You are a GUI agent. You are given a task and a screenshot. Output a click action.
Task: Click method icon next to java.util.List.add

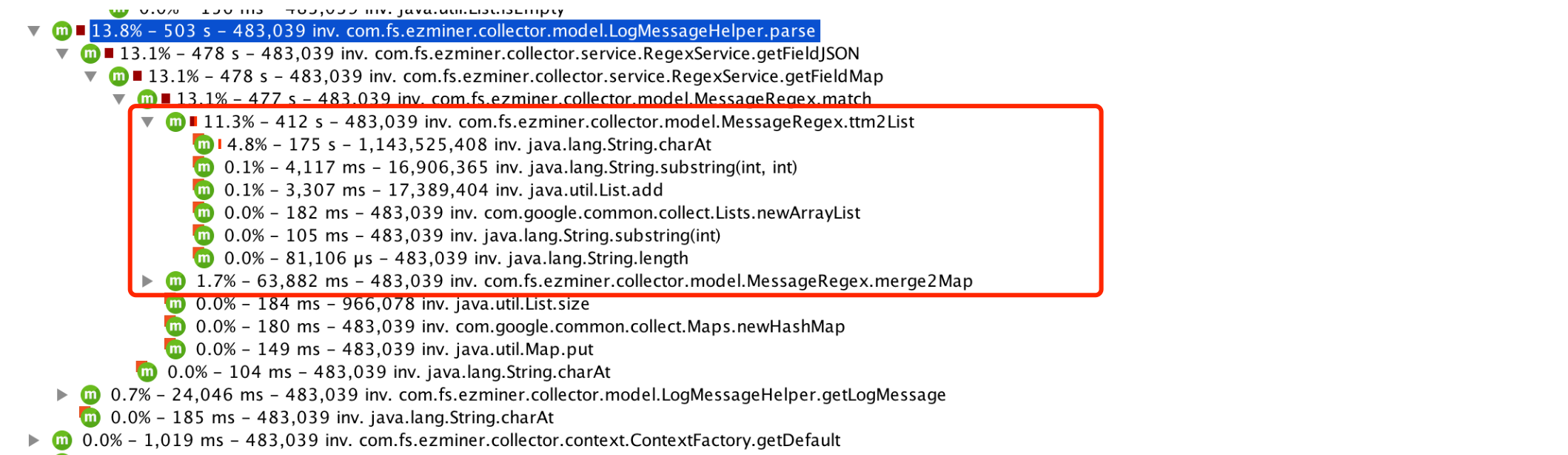(204, 190)
